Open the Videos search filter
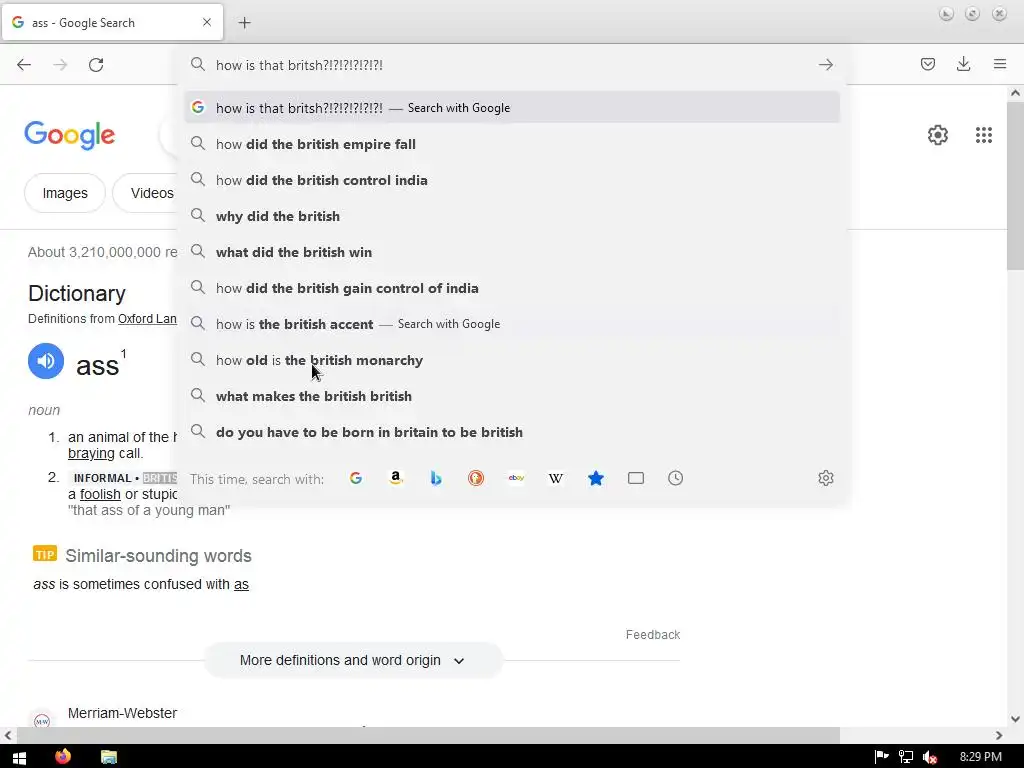This screenshot has height=768, width=1024. point(145,193)
